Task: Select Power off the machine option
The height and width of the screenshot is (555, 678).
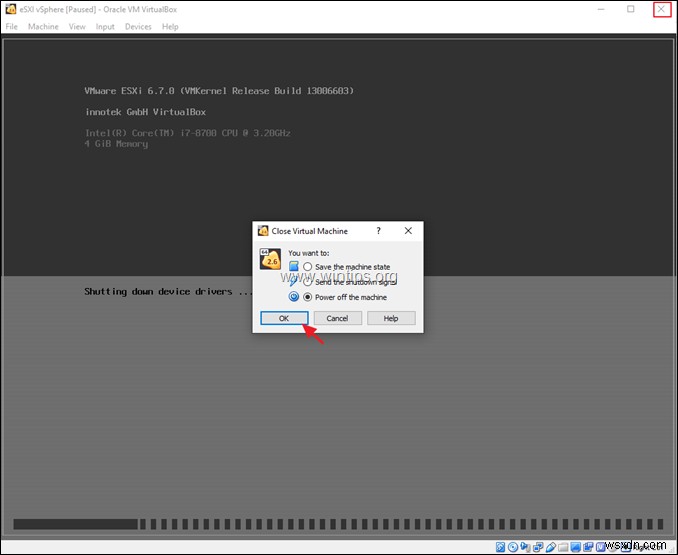Action: 307,297
